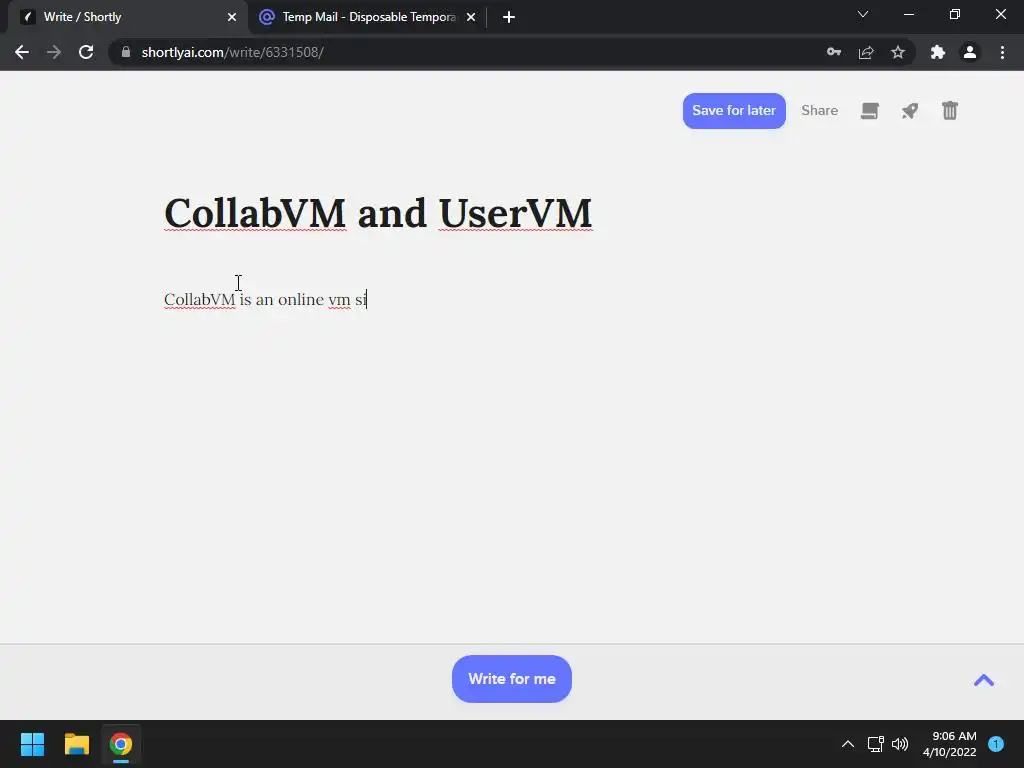Image resolution: width=1024 pixels, height=768 pixels.
Task: Share this page icon in address bar
Action: pos(866,52)
